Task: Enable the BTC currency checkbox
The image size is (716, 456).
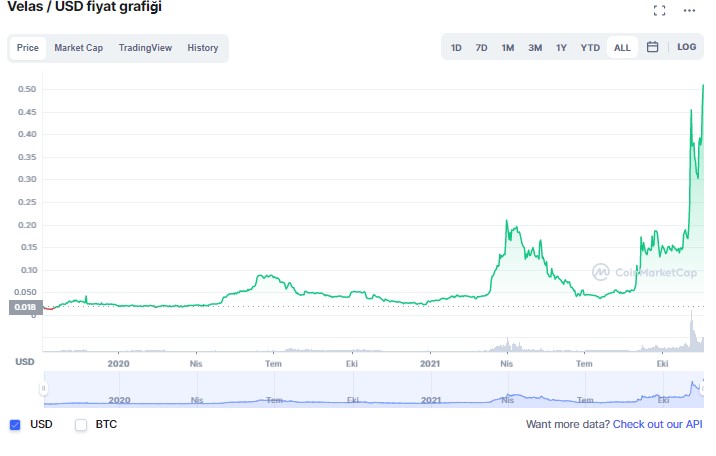Action: pos(81,425)
